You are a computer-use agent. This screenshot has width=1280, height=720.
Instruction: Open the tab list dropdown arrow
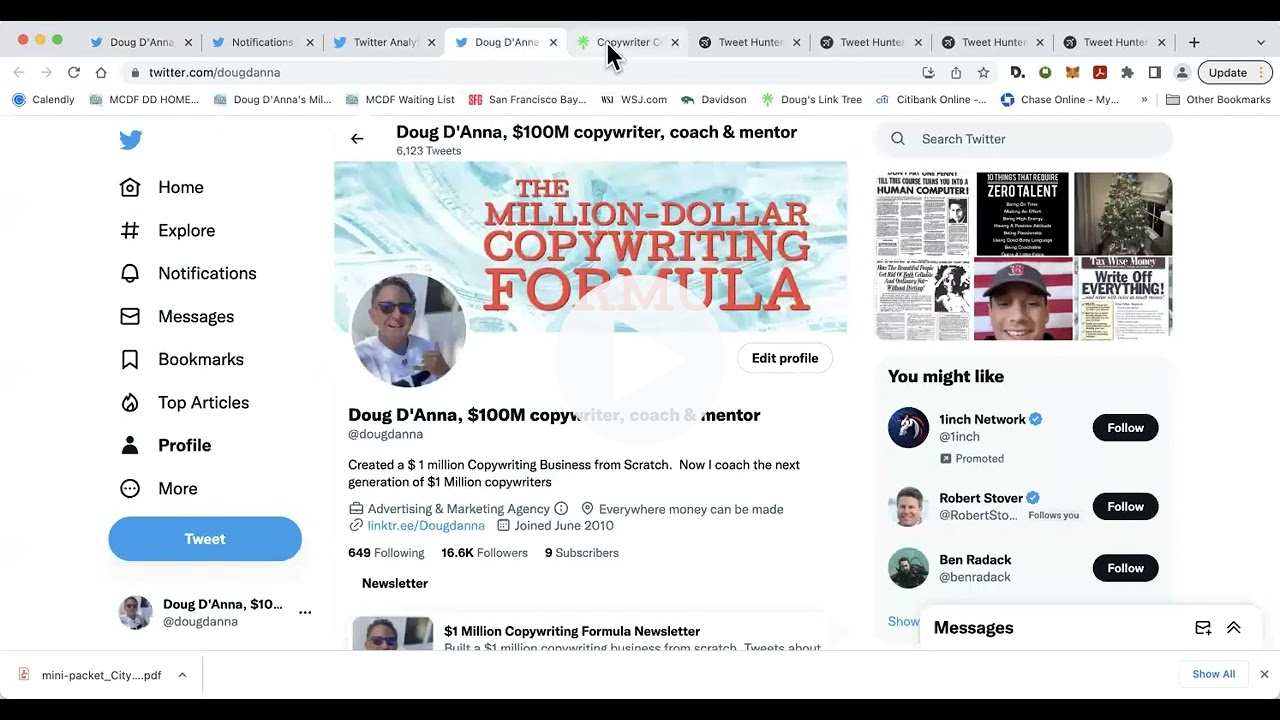tap(1260, 42)
